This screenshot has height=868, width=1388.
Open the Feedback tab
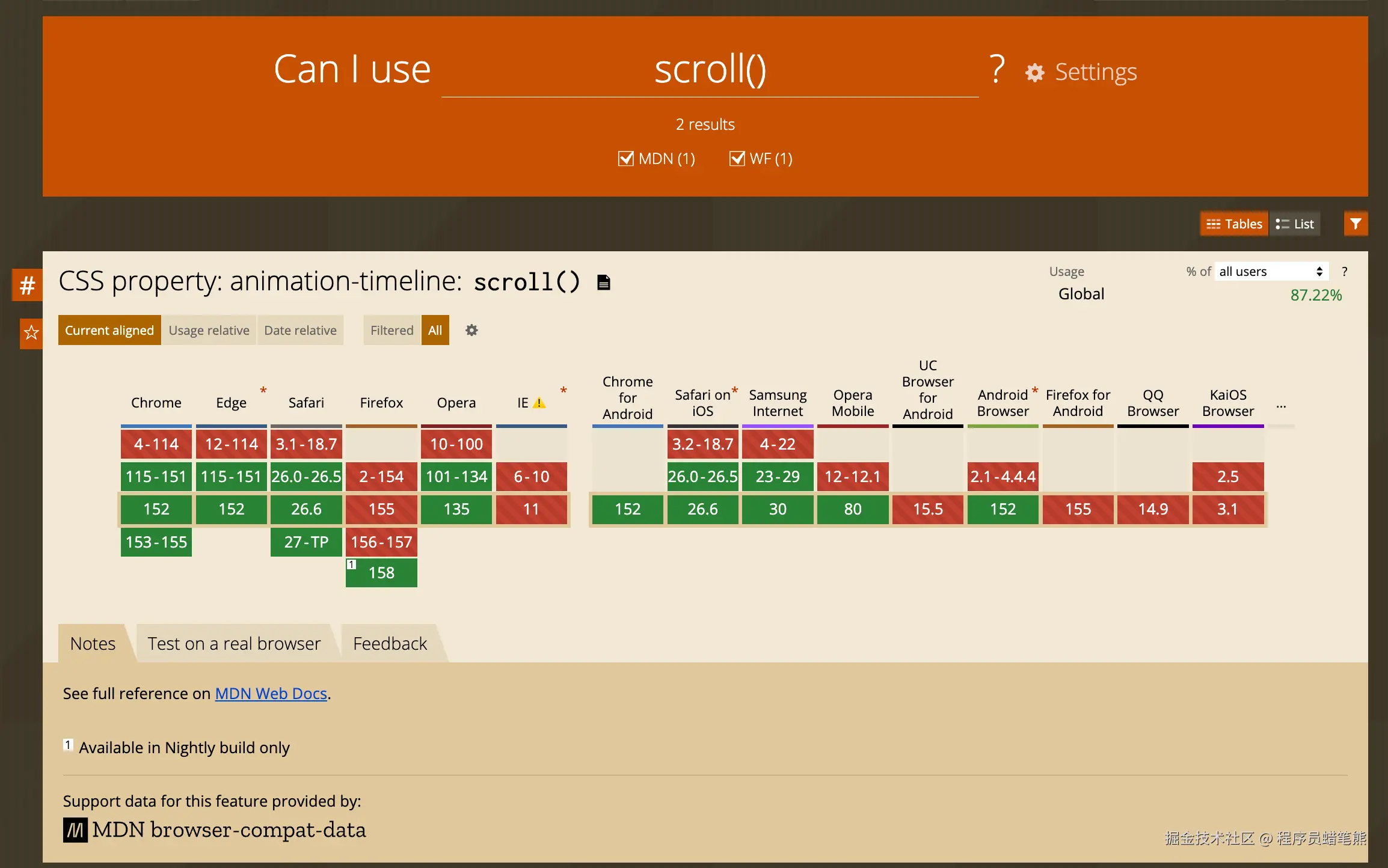coord(390,643)
